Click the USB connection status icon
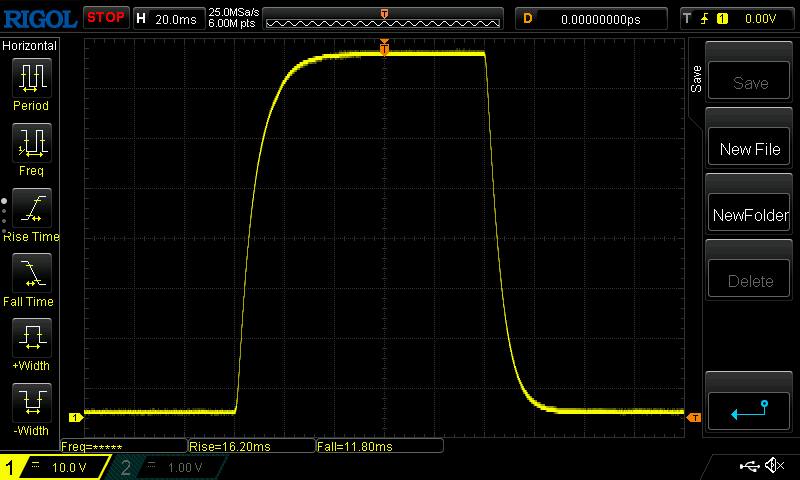Image resolution: width=800 pixels, height=480 pixels. coord(749,466)
